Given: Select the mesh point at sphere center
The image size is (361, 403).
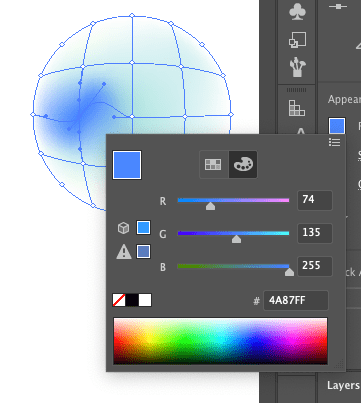Looking at the screenshot, I should click(132, 116).
